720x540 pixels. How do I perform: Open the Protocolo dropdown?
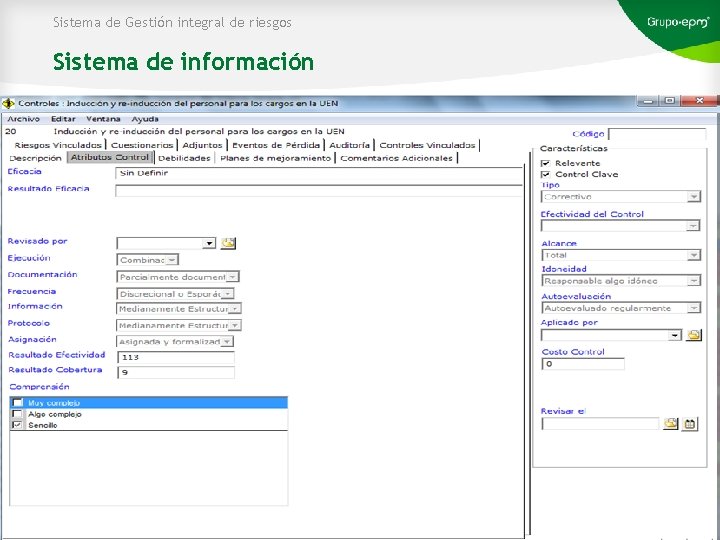[235, 325]
